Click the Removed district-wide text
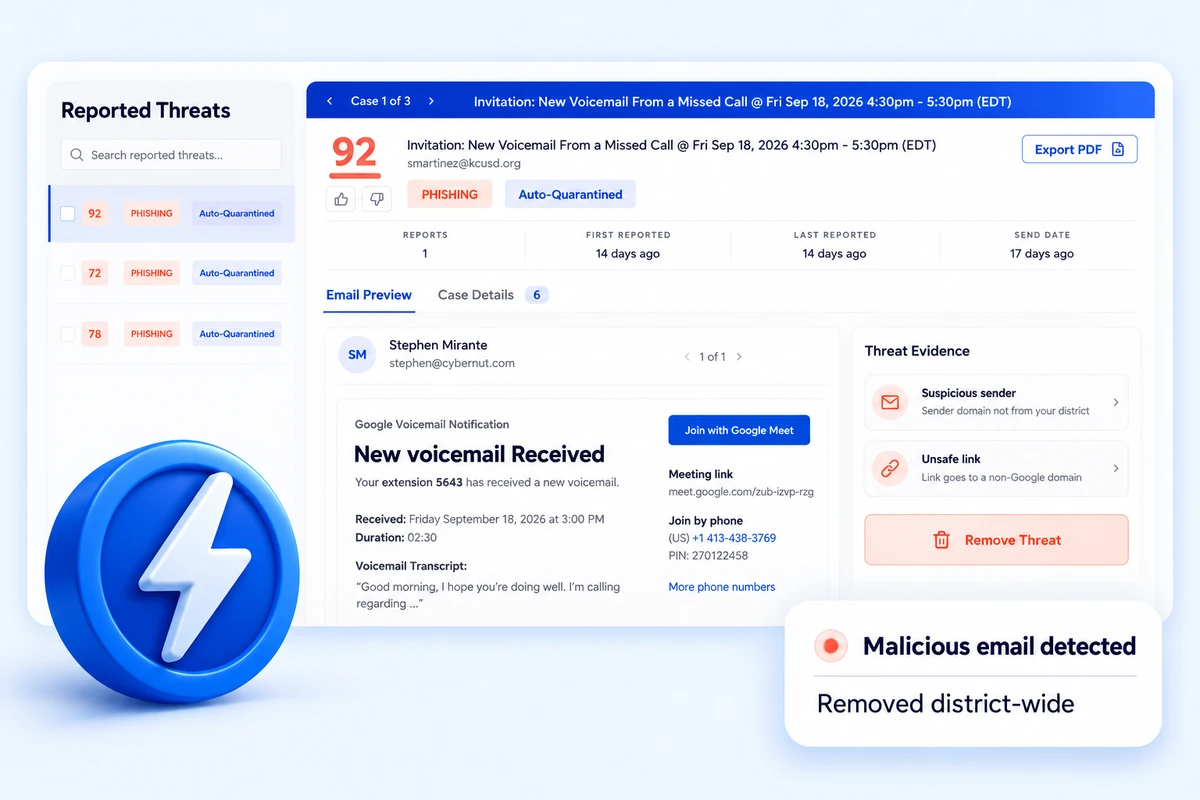This screenshot has height=800, width=1200. click(946, 704)
